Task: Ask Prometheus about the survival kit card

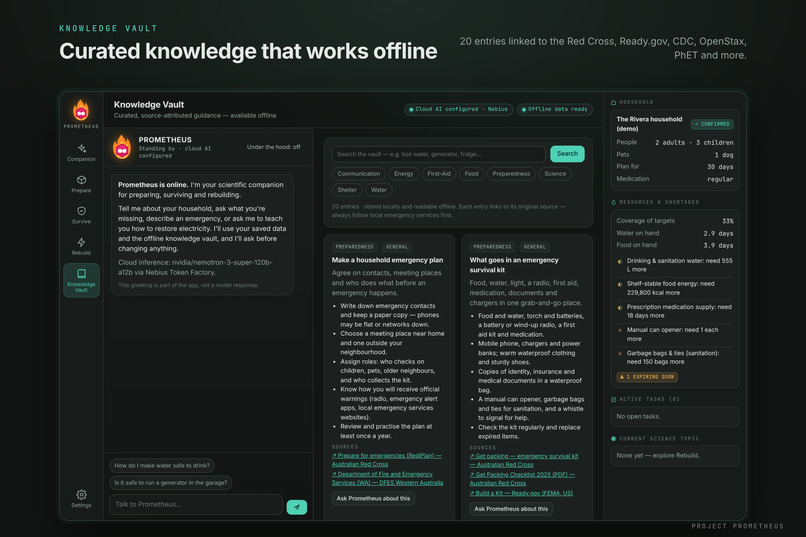Action: [x=511, y=509]
